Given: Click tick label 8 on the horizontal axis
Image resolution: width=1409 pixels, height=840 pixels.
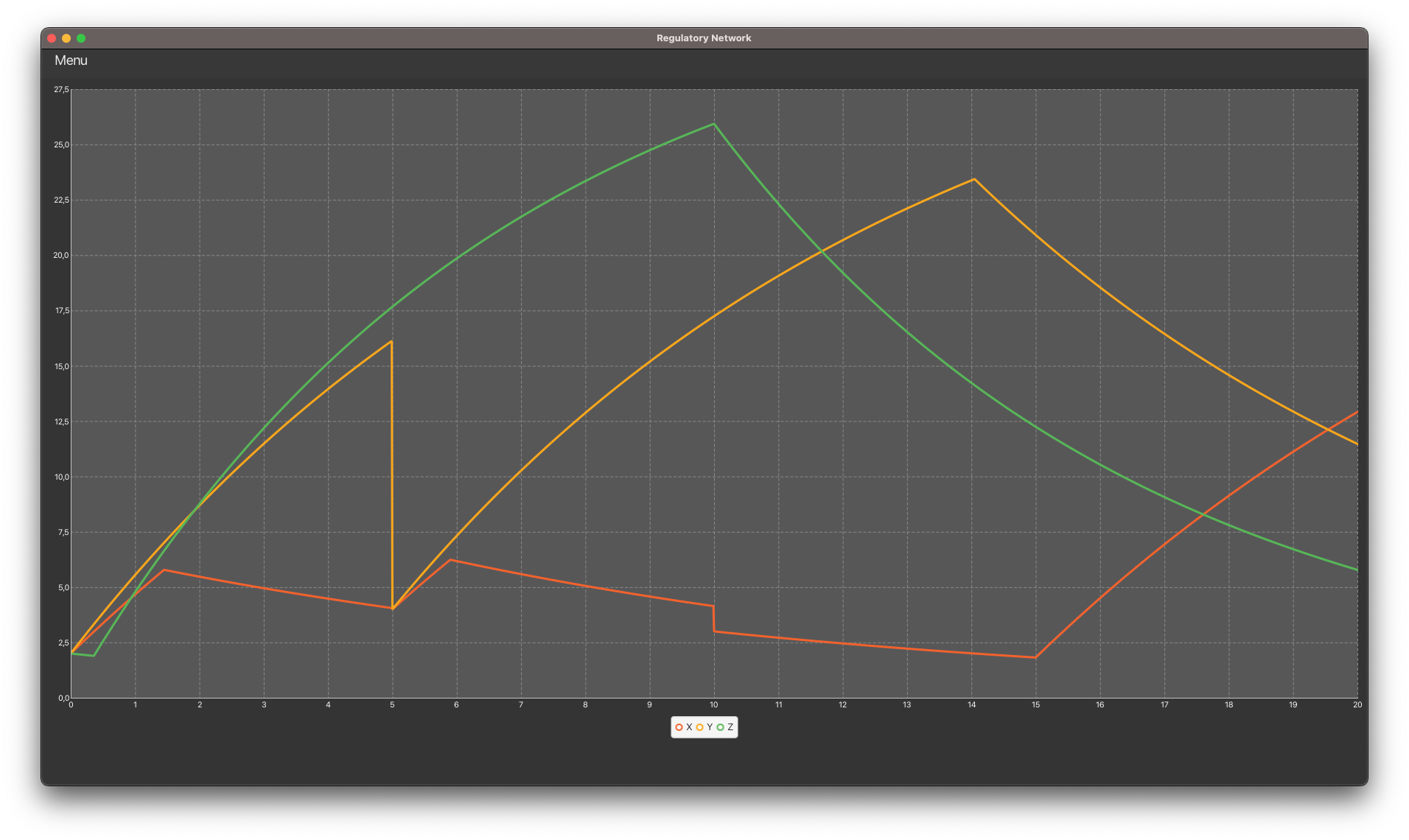Looking at the screenshot, I should [585, 705].
